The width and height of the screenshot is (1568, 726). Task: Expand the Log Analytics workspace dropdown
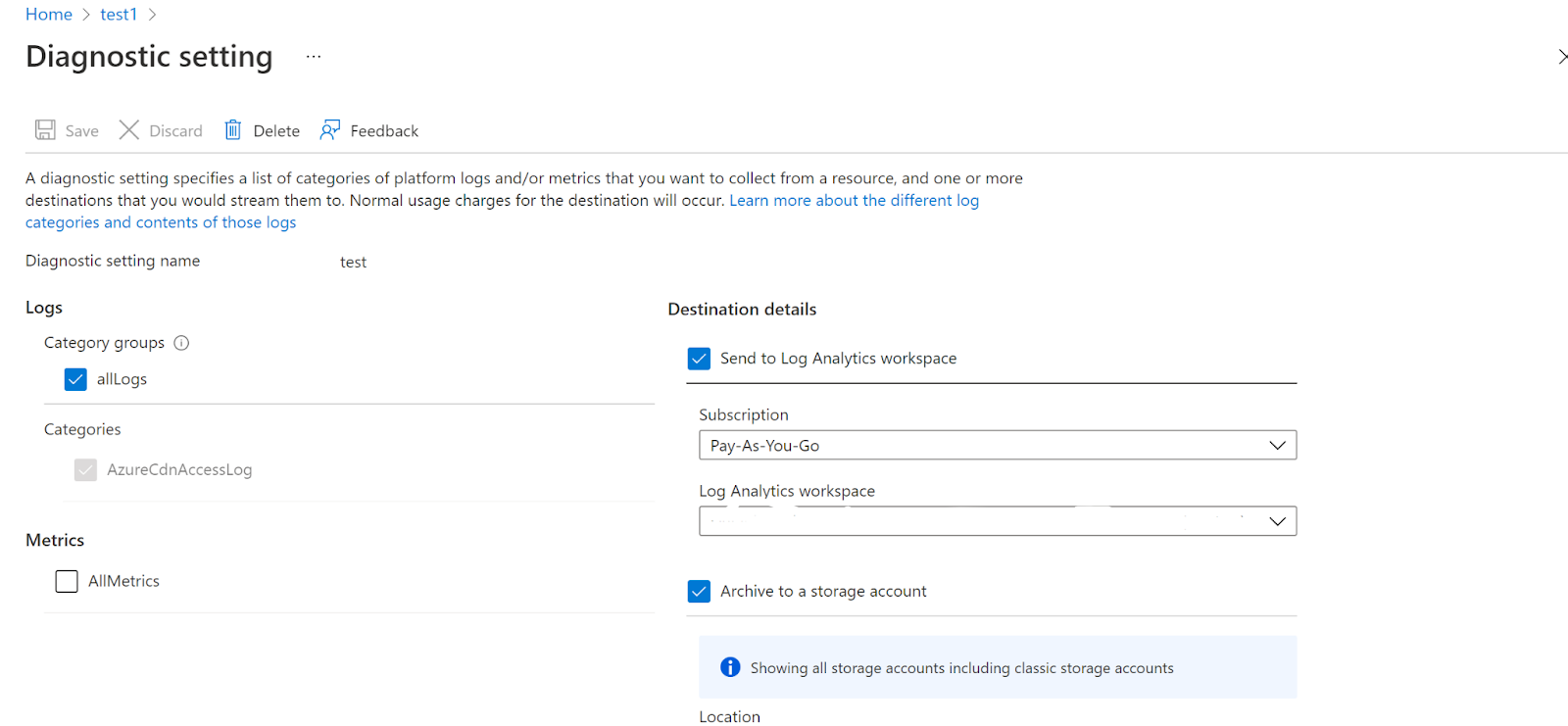tap(997, 521)
